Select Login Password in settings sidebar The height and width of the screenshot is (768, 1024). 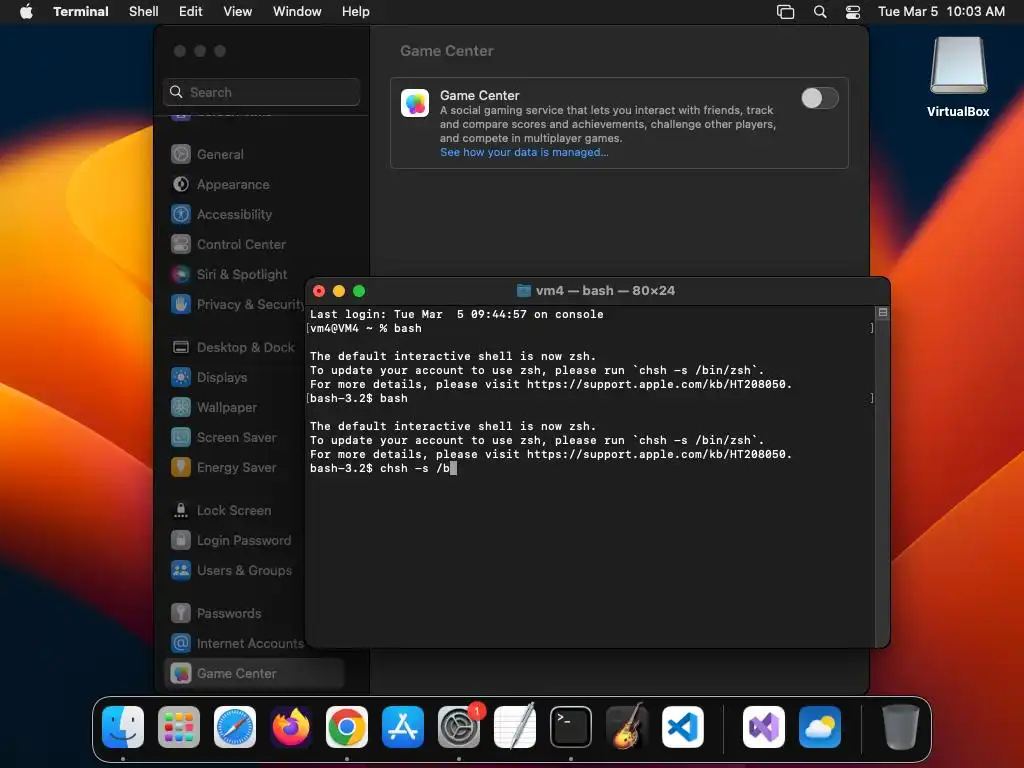point(235,541)
